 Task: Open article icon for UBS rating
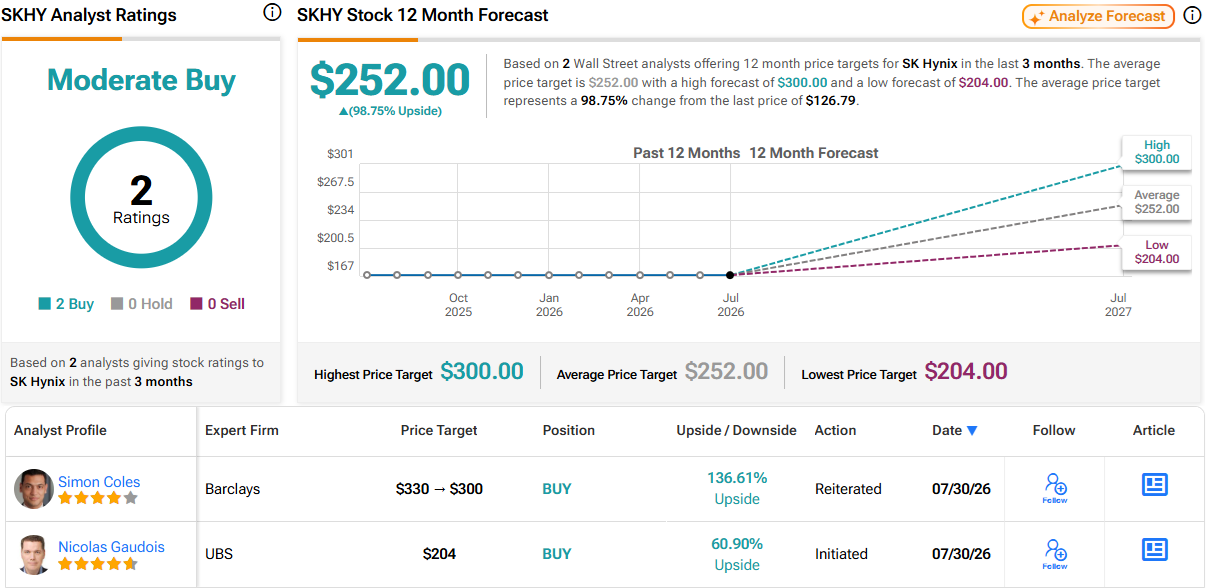pyautogui.click(x=1155, y=549)
